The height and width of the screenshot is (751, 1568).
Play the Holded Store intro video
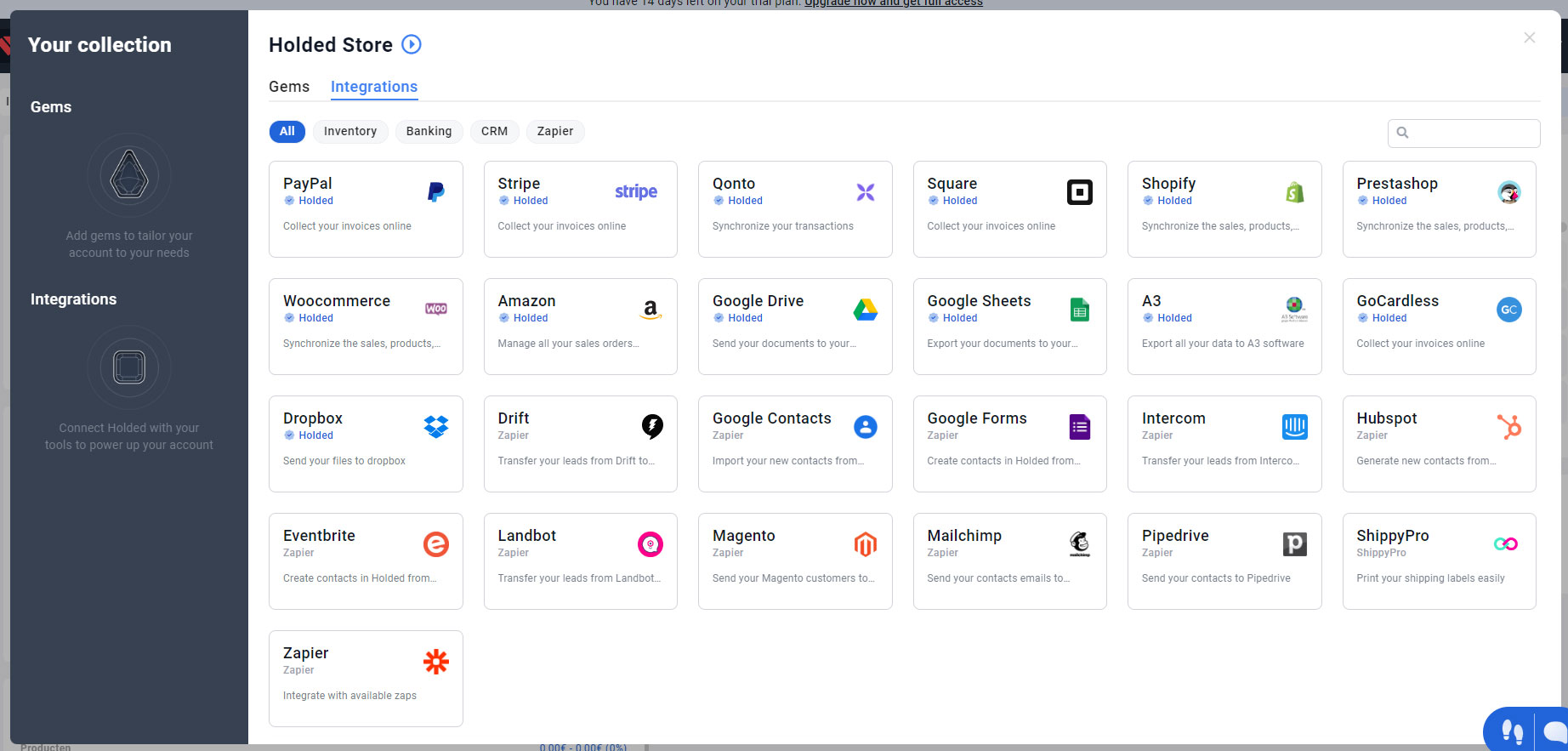[x=412, y=44]
